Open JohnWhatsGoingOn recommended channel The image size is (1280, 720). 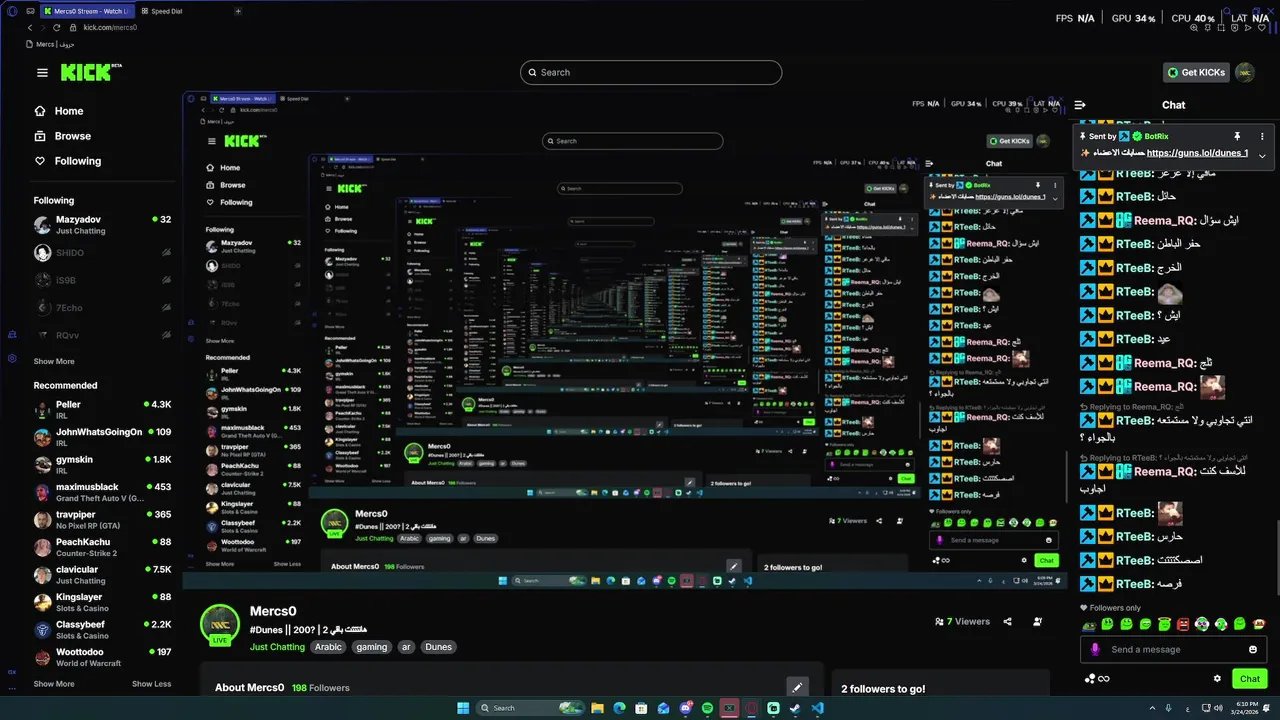coord(102,437)
